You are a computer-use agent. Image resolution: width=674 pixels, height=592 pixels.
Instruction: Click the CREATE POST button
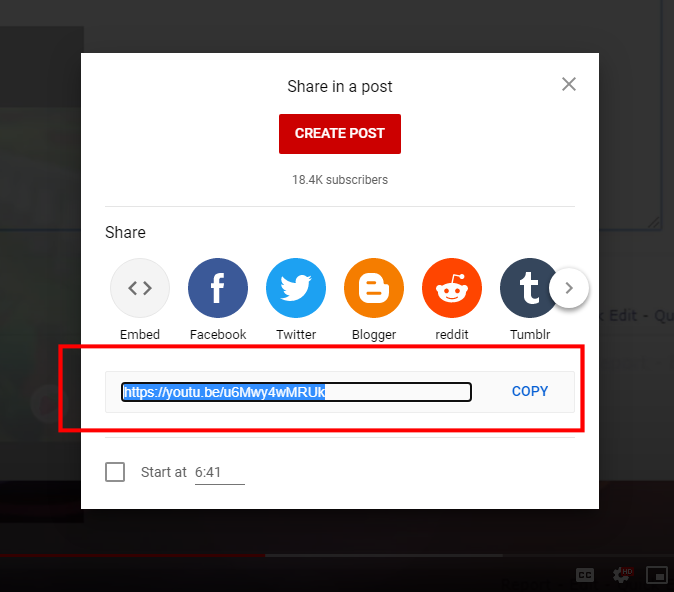(340, 134)
